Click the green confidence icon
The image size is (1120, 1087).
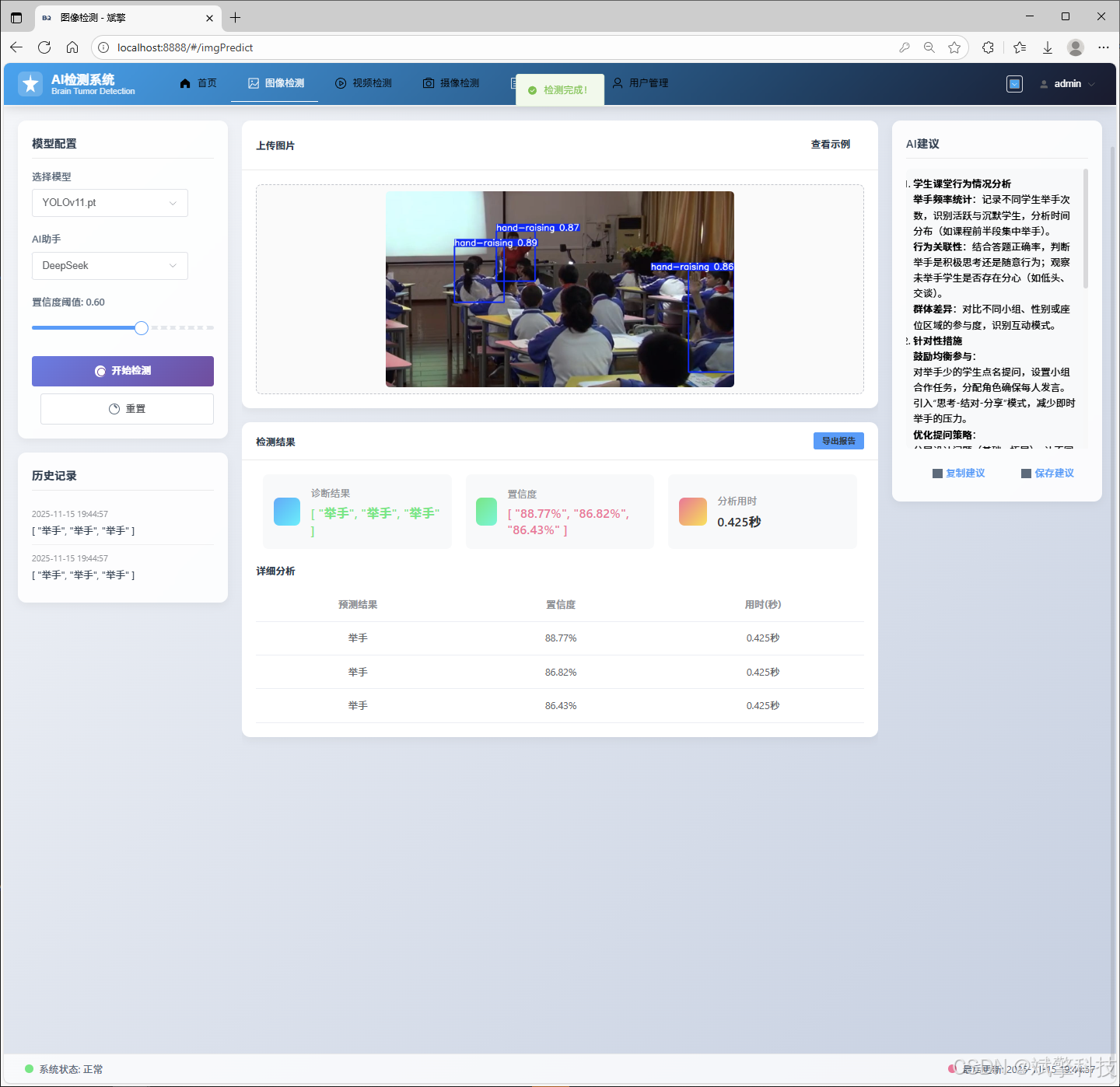486,512
